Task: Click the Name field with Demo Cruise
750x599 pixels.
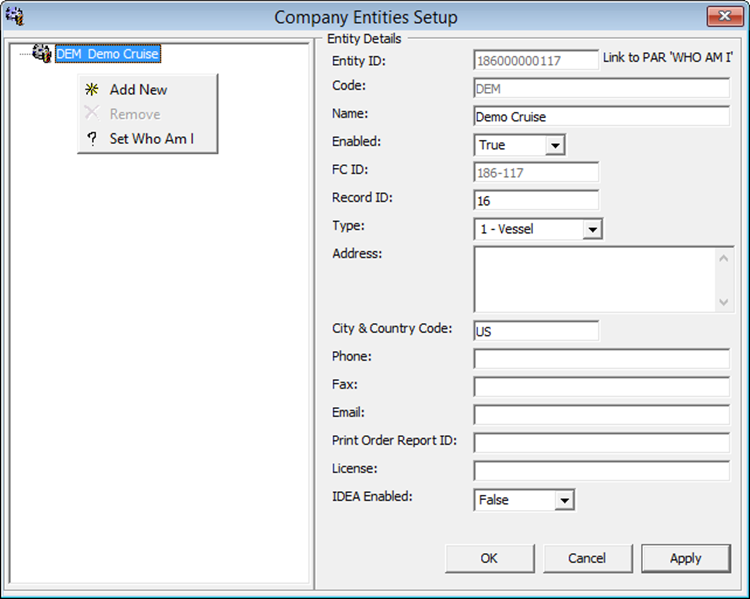Action: pyautogui.click(x=602, y=116)
